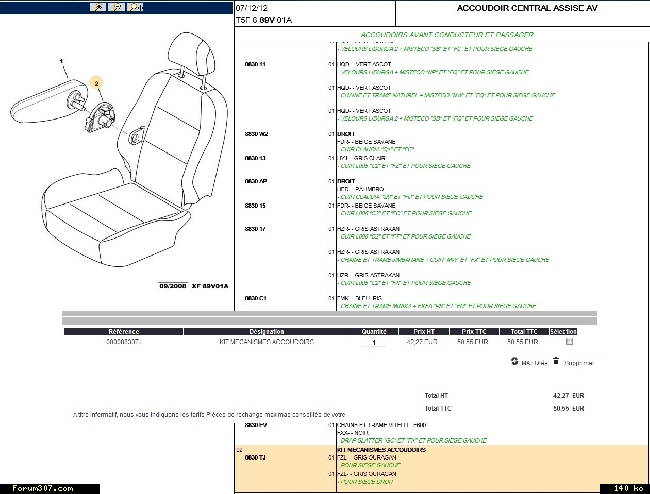650x494 pixels.
Task: Click the middle magnifier zoom icon above the diagram
Action: 116,7
